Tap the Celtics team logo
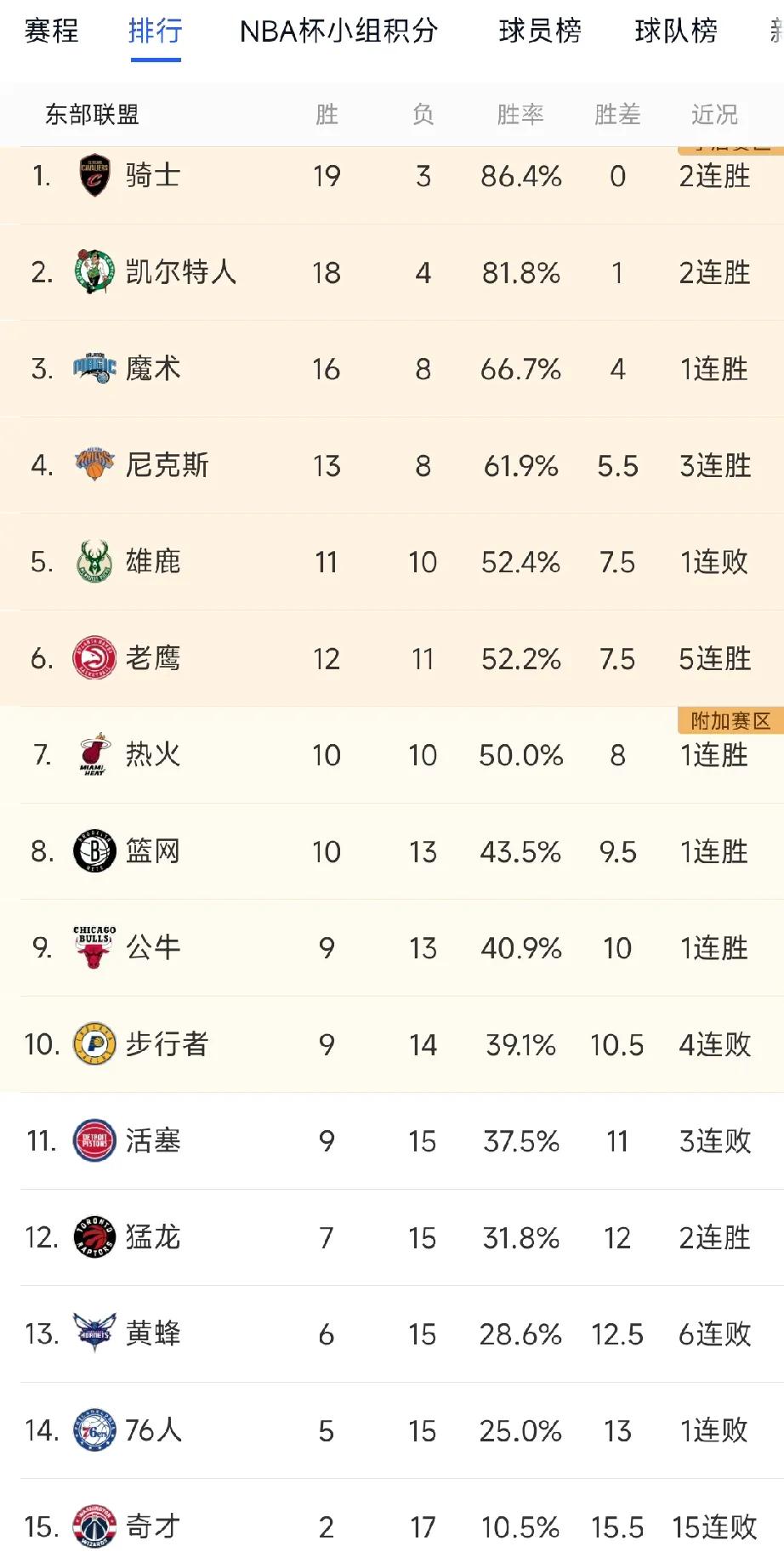 click(94, 272)
